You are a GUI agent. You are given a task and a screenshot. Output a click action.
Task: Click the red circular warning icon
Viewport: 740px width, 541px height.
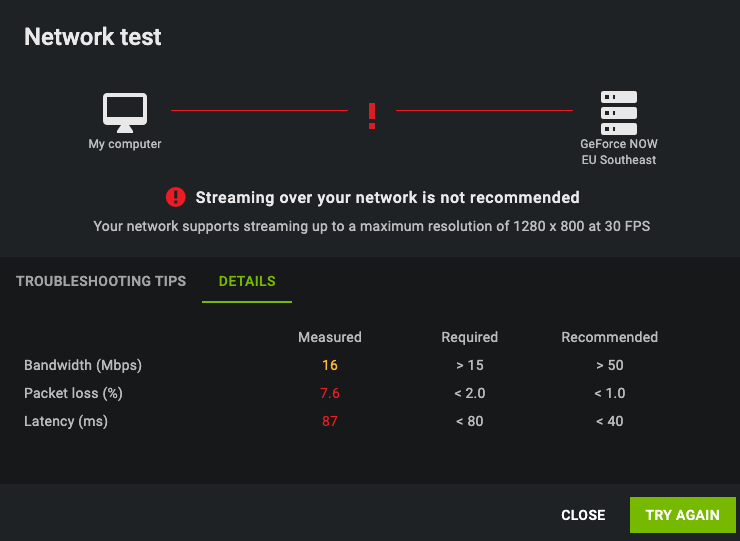tap(176, 197)
